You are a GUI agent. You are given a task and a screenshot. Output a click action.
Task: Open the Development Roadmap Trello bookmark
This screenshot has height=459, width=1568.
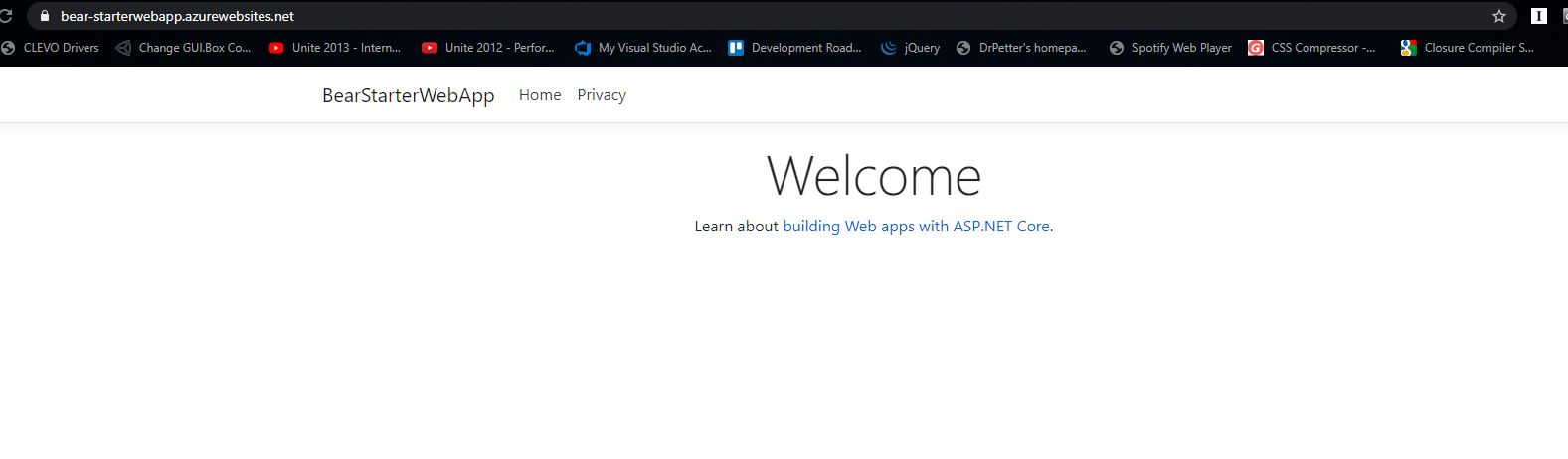click(794, 48)
